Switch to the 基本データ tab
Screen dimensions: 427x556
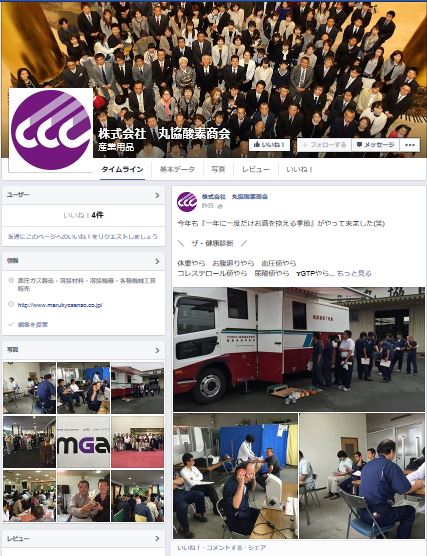point(177,169)
